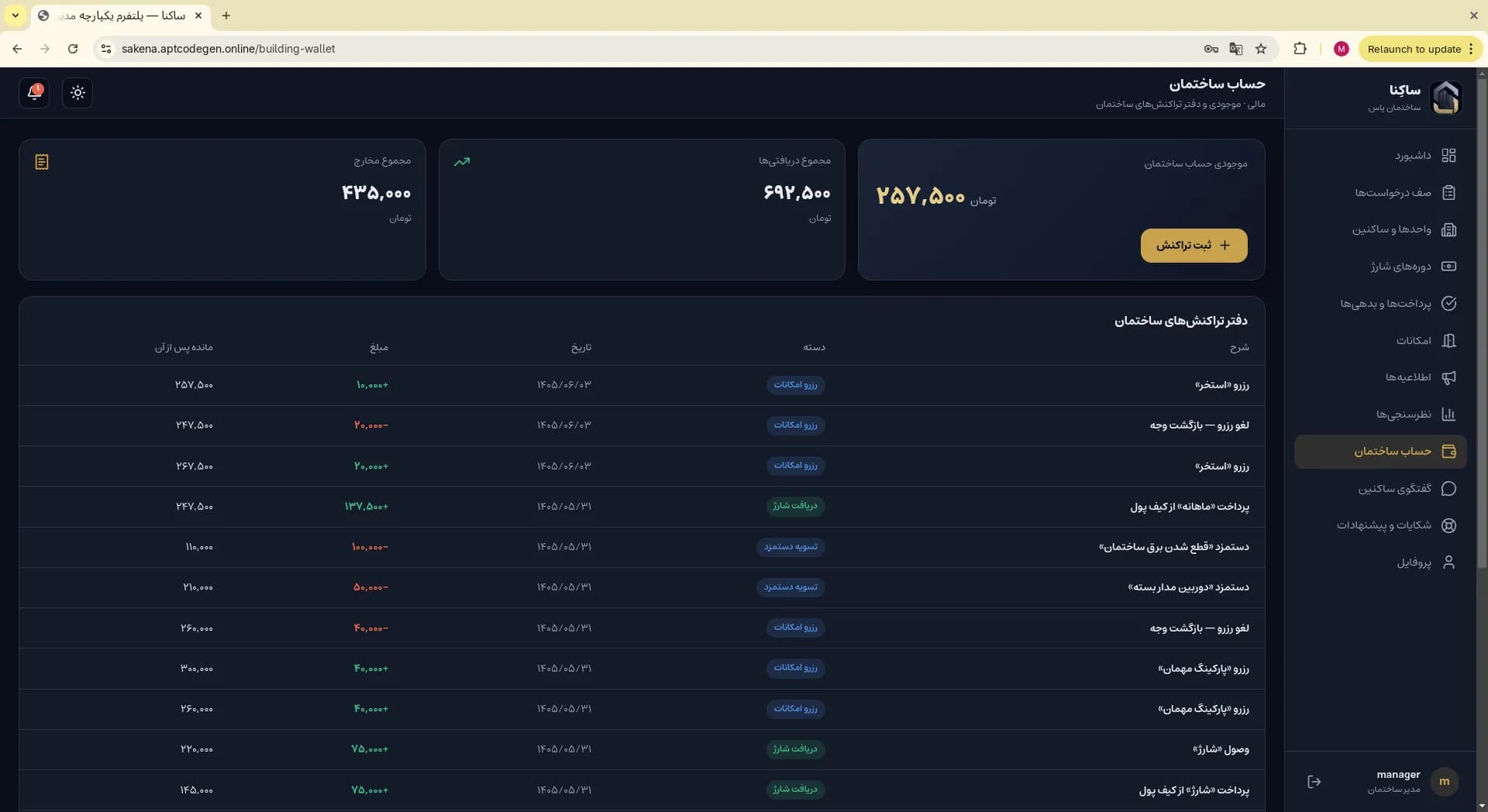Viewport: 1488px width, 812px height.
Task: Click the manager avatar circle
Action: pos(1444,782)
